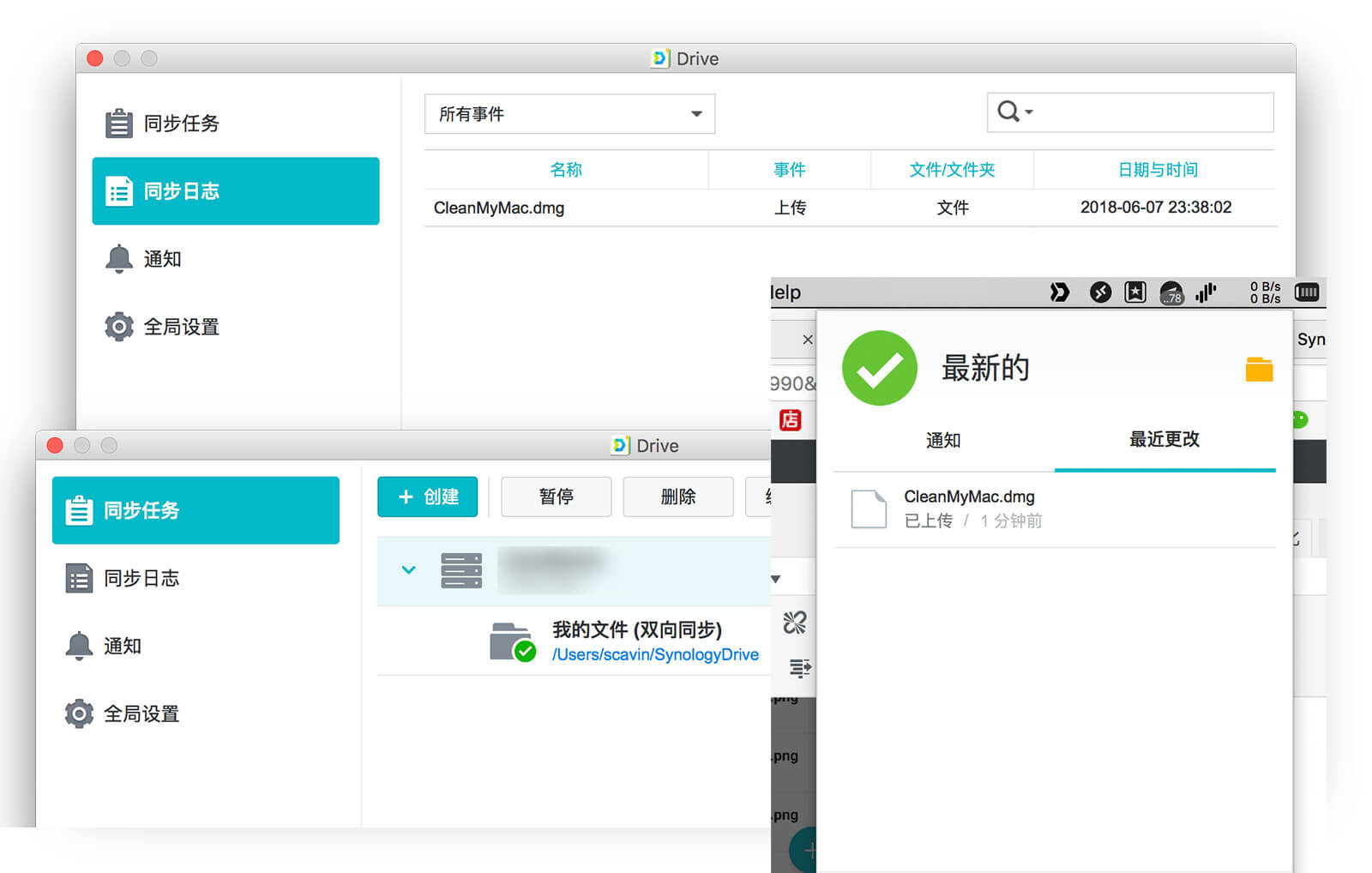Sort by the 日期与时间 column header
The height and width of the screenshot is (873, 1372).
1158,170
